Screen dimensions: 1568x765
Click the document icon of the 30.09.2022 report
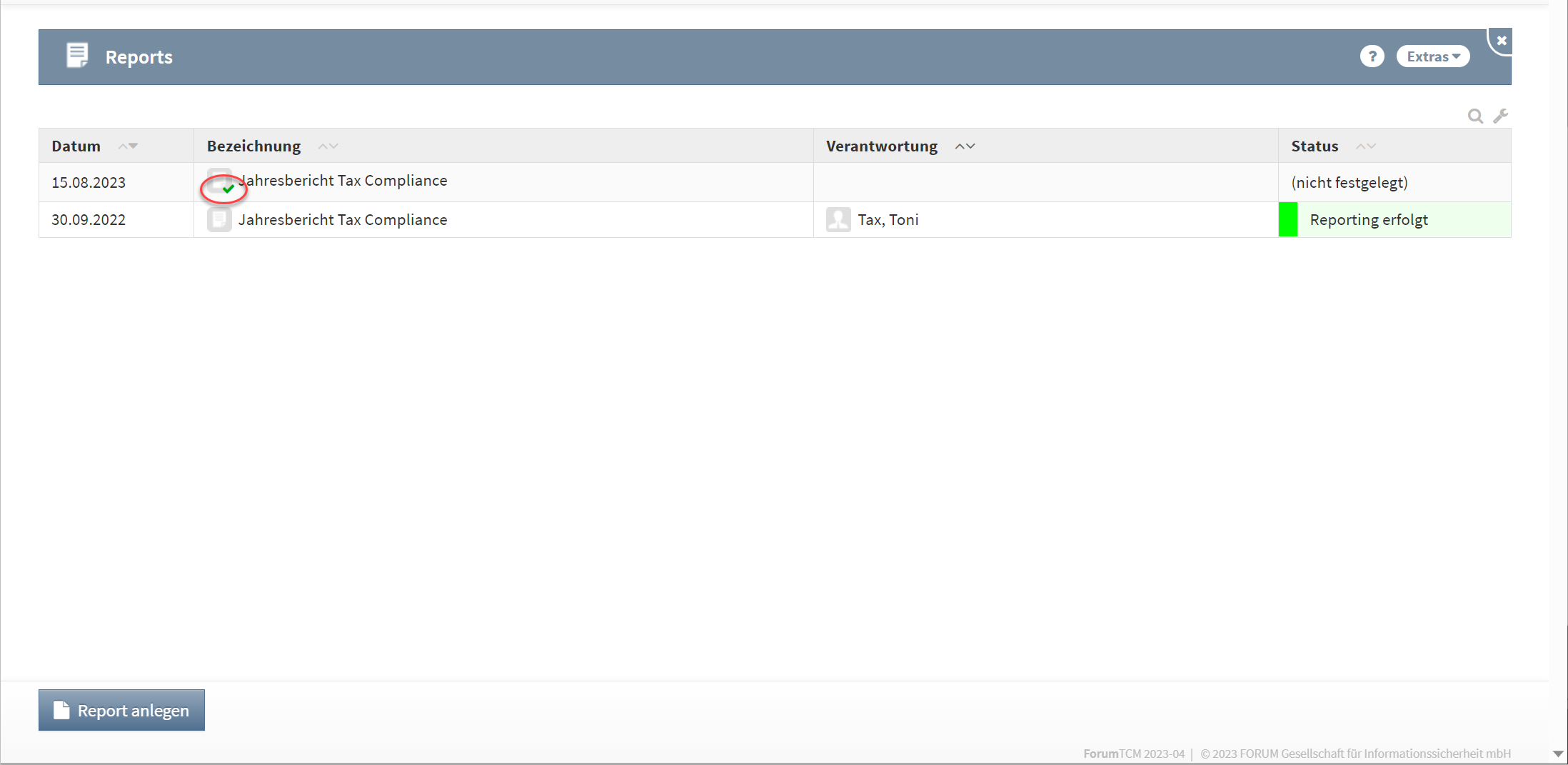click(219, 220)
